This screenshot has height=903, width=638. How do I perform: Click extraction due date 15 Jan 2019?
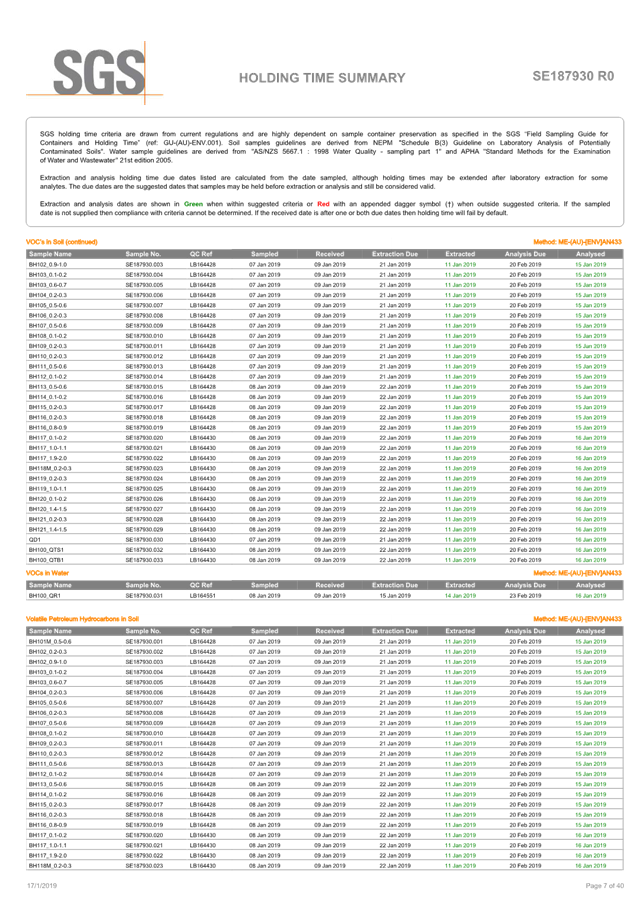(x=395, y=595)
